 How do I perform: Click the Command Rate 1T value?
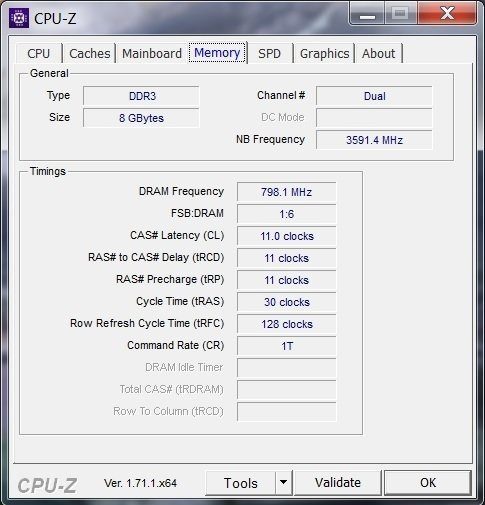click(286, 346)
